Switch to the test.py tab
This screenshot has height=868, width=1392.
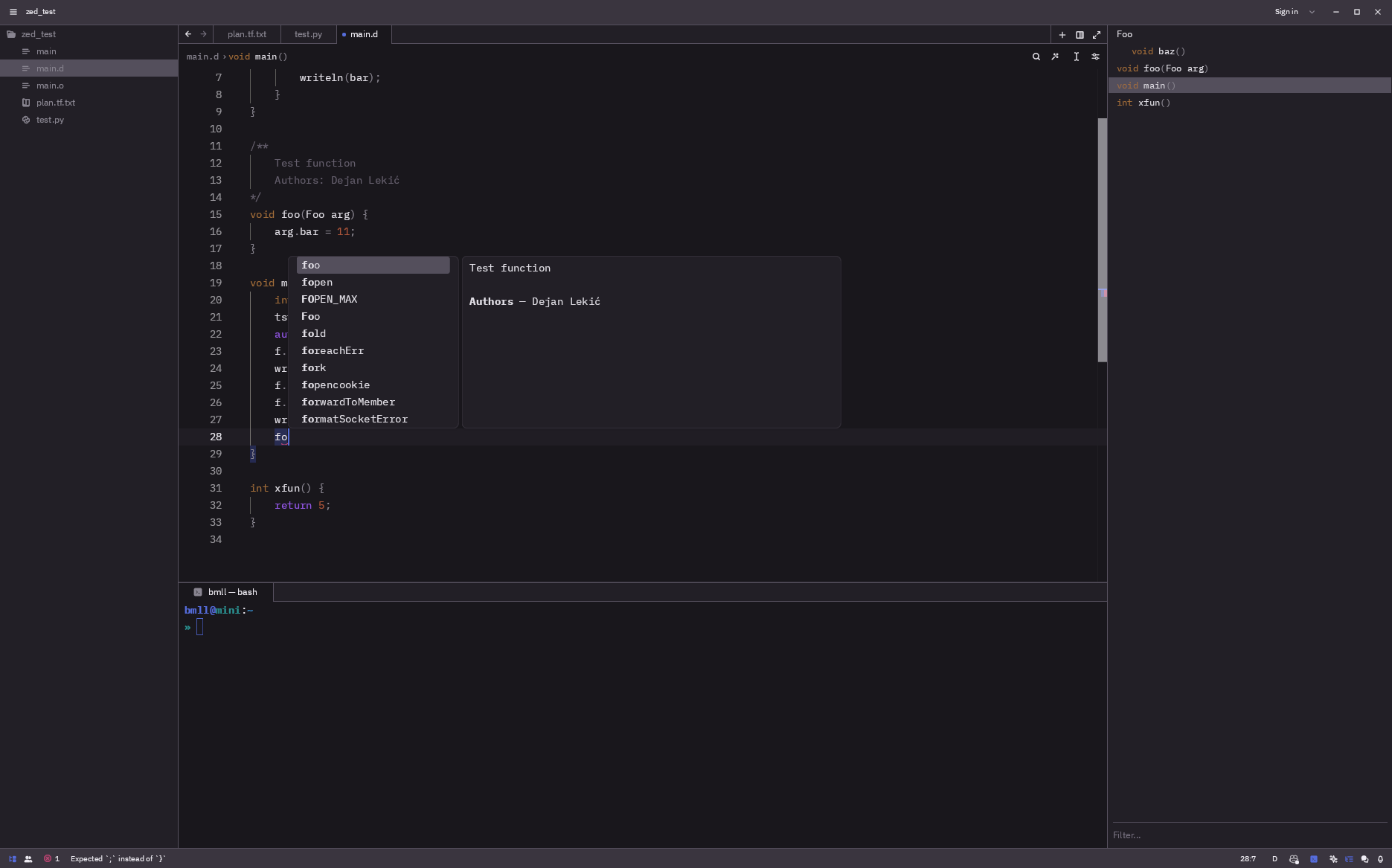308,34
